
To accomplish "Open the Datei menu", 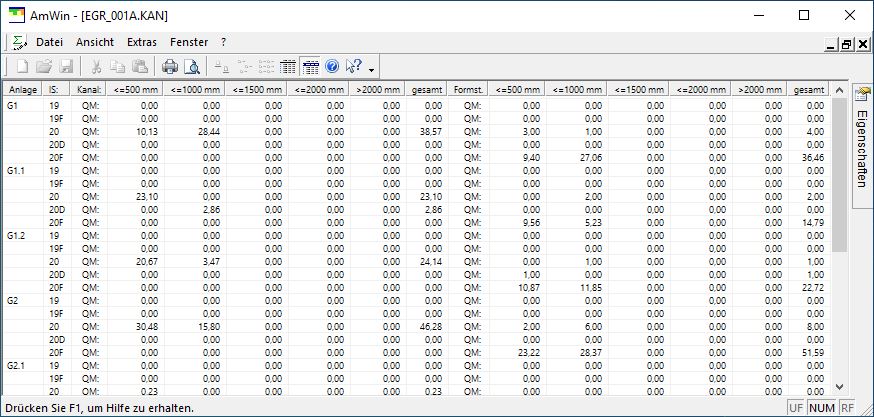I will (x=50, y=42).
